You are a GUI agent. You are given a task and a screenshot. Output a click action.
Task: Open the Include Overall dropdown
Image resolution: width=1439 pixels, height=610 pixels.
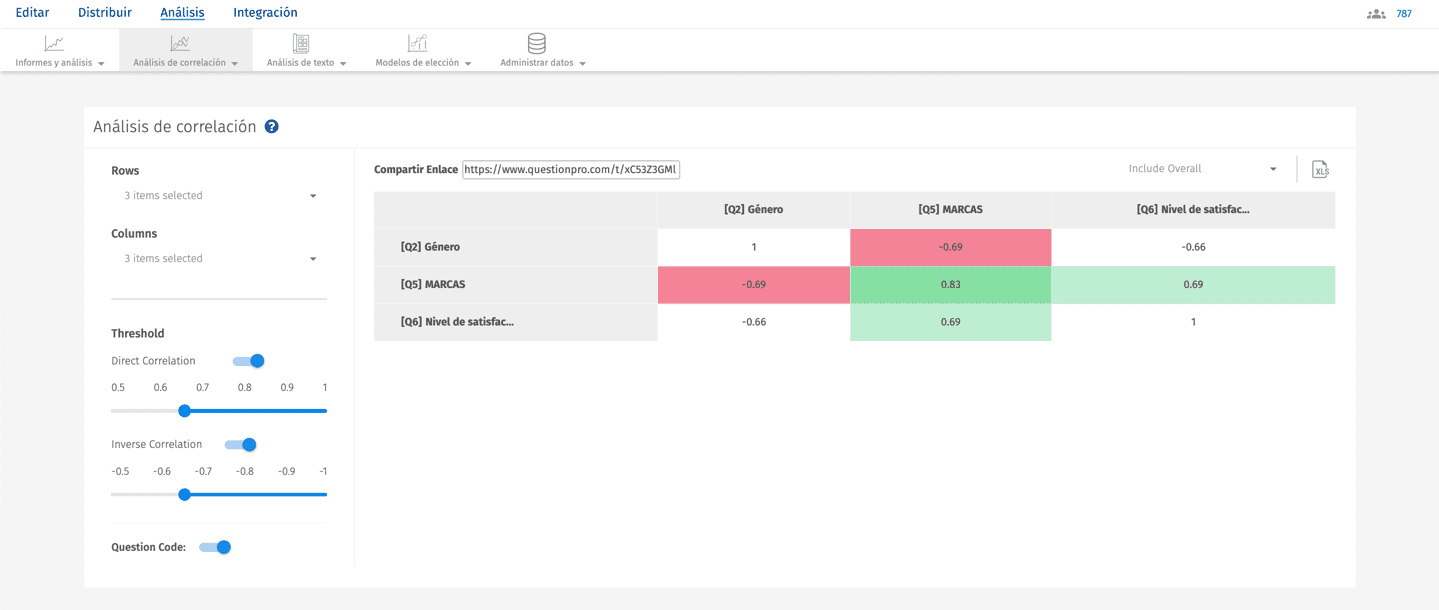click(x=1202, y=169)
